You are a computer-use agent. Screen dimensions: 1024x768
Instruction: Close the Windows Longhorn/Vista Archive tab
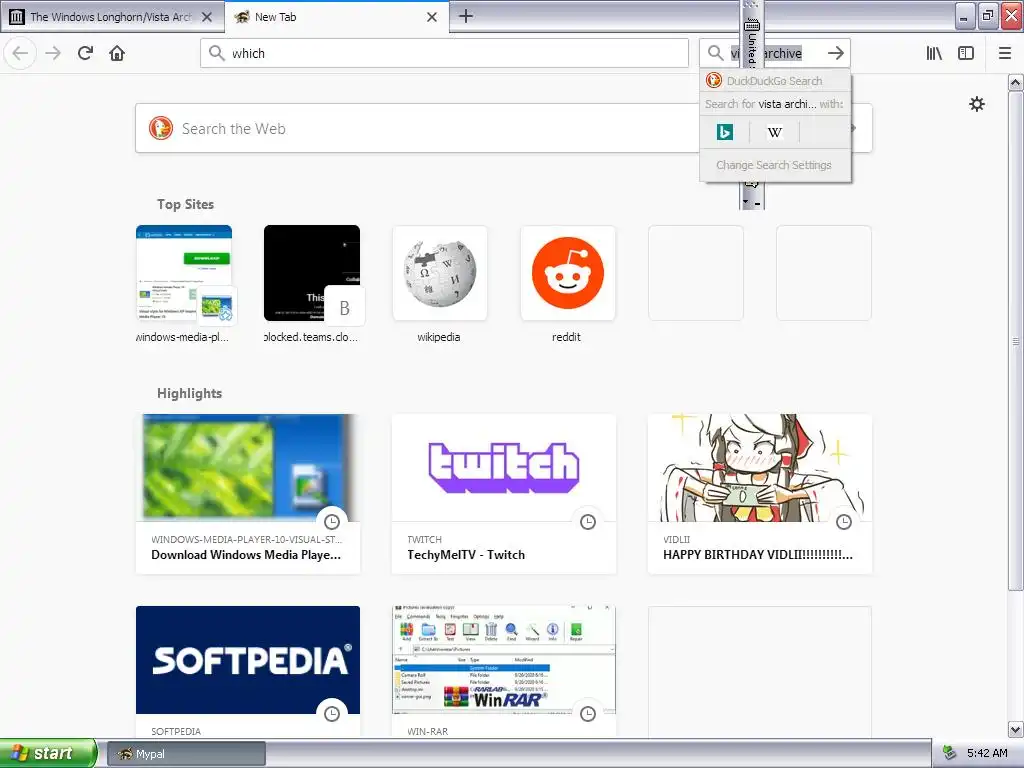[207, 17]
